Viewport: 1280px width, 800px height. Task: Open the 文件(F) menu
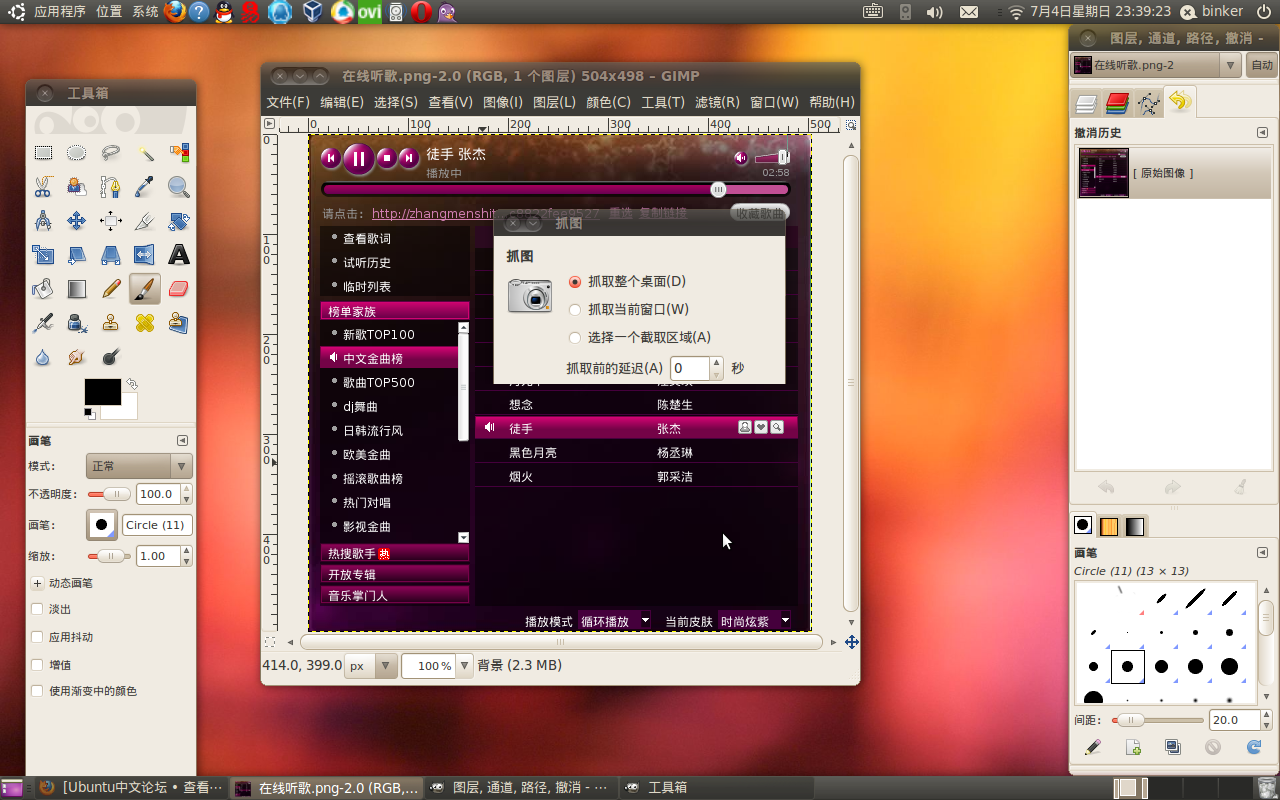(288, 102)
